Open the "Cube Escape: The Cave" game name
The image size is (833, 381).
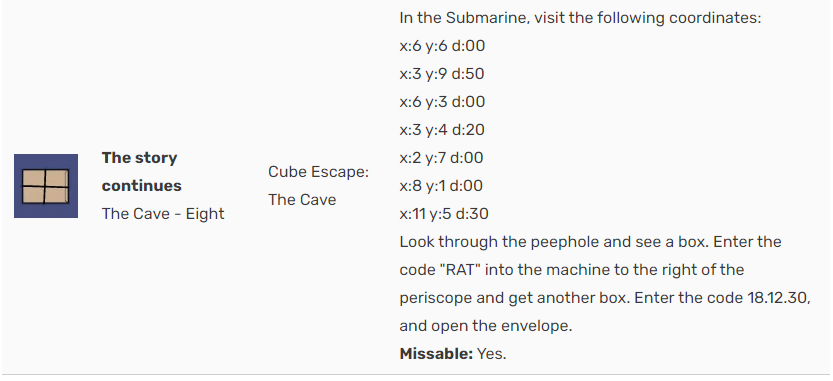click(x=318, y=186)
